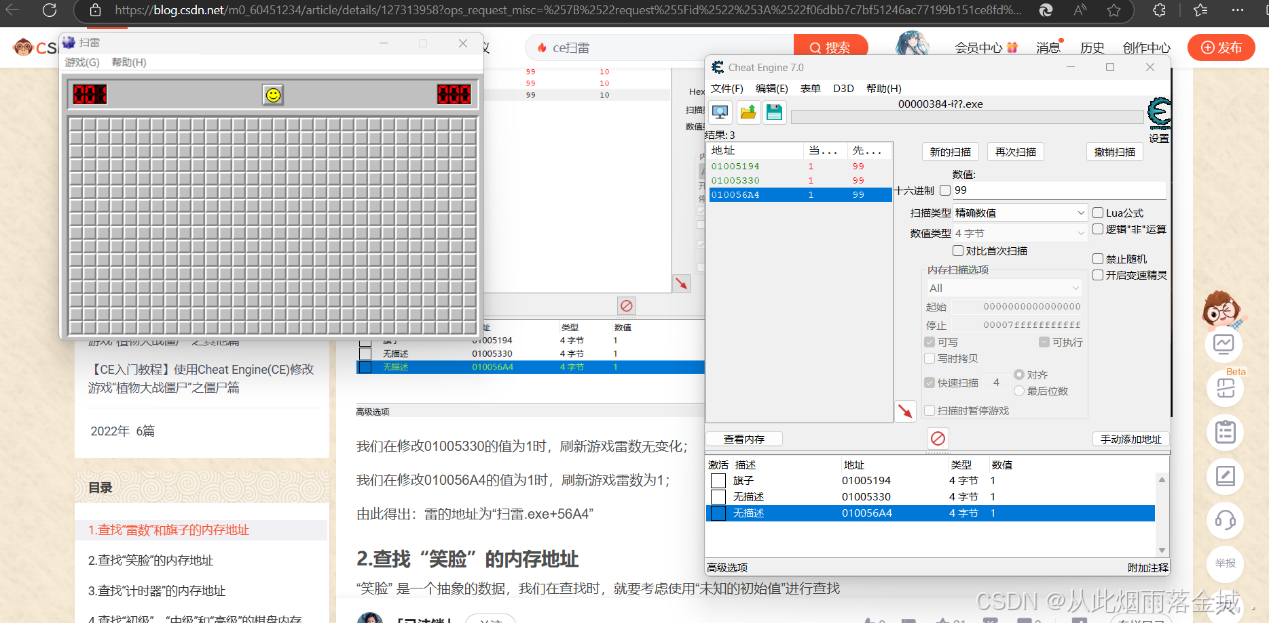Click CSDN sidebar customer service headset icon
Screen dimensions: 1269x623
[x=1224, y=520]
